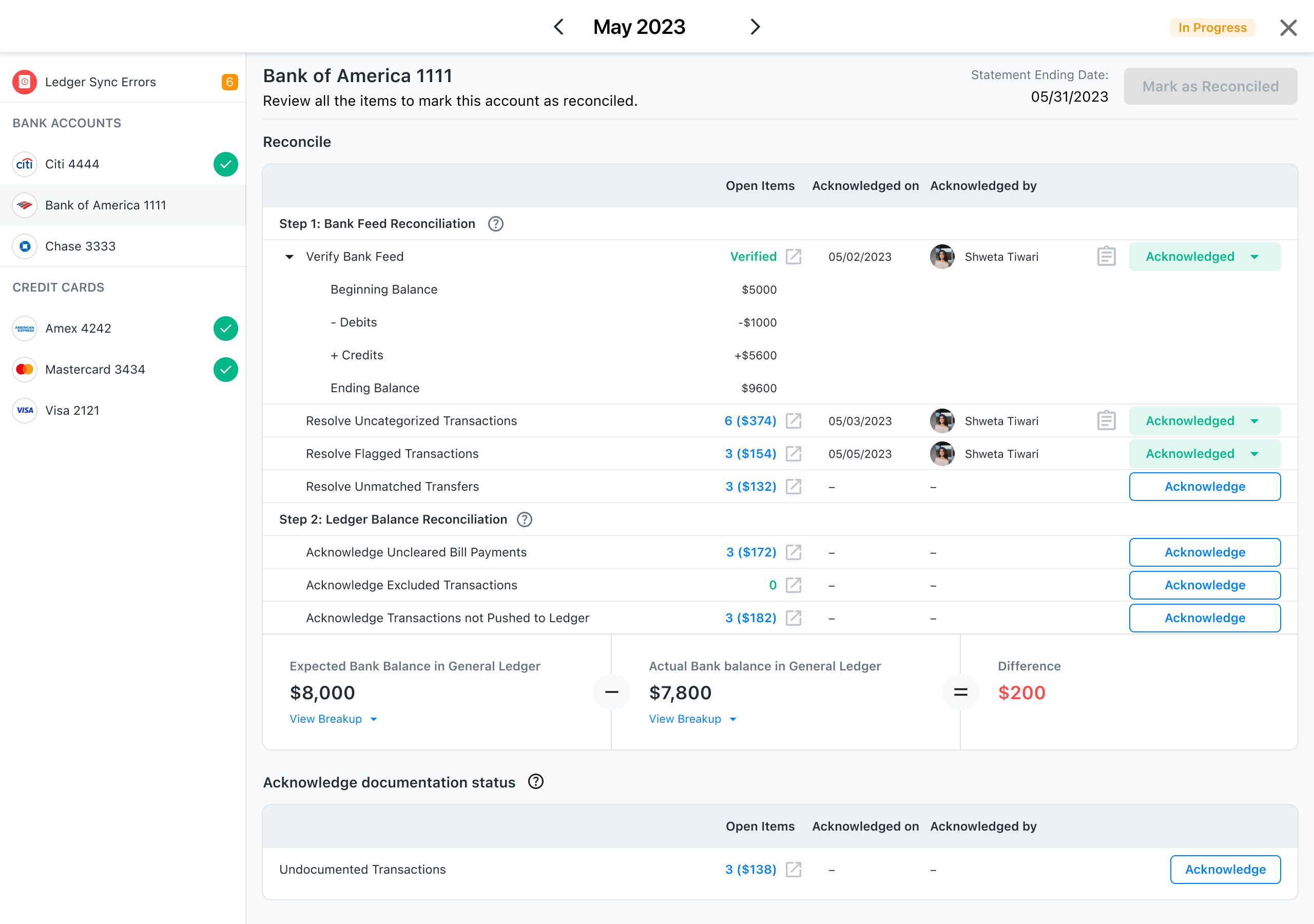Open Ledger Sync Errors section
This screenshot has width=1314, height=924.
pos(100,82)
